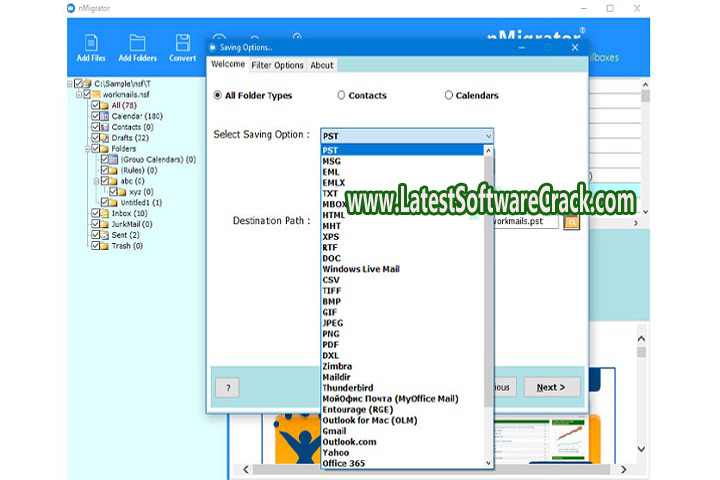Click the Inbox folder icon in tree
Screen dimensions: 720x480
pos(105,213)
